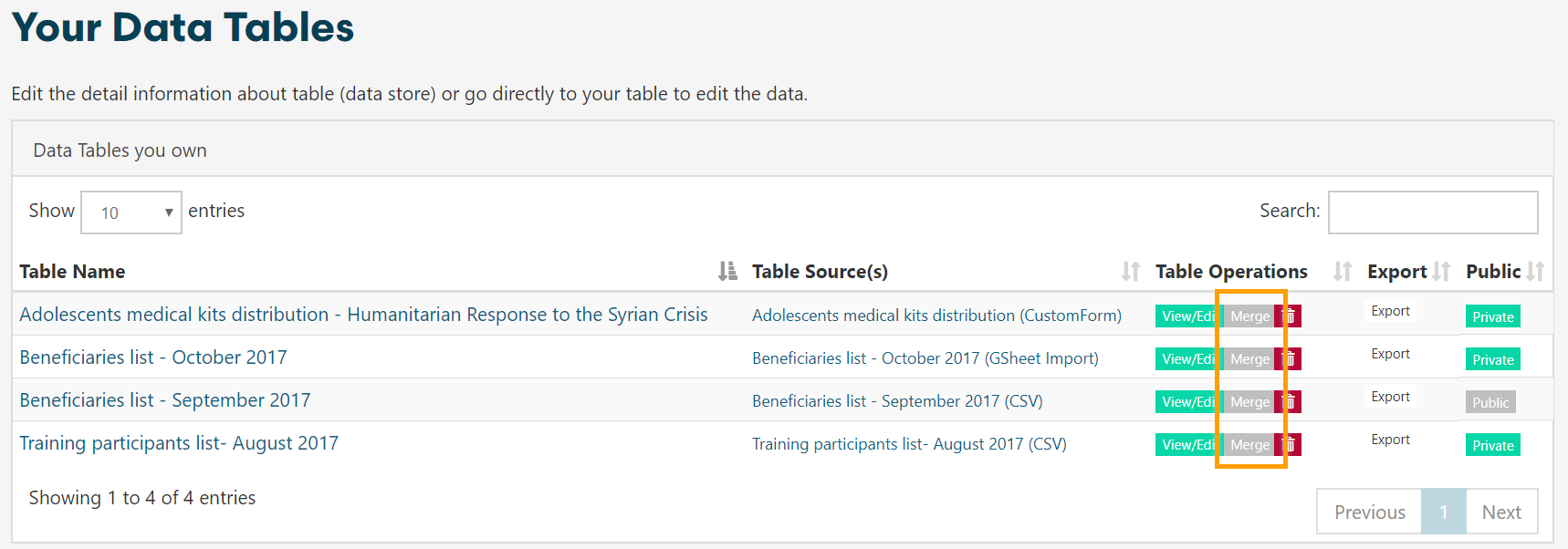The height and width of the screenshot is (549, 1568).
Task: Open Training participants list- August 2017 table
Action: (179, 443)
